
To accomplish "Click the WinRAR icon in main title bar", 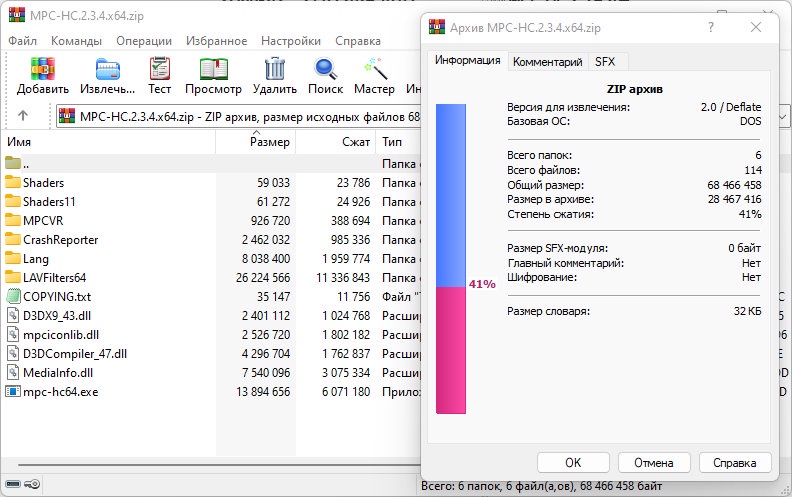I will [17, 15].
